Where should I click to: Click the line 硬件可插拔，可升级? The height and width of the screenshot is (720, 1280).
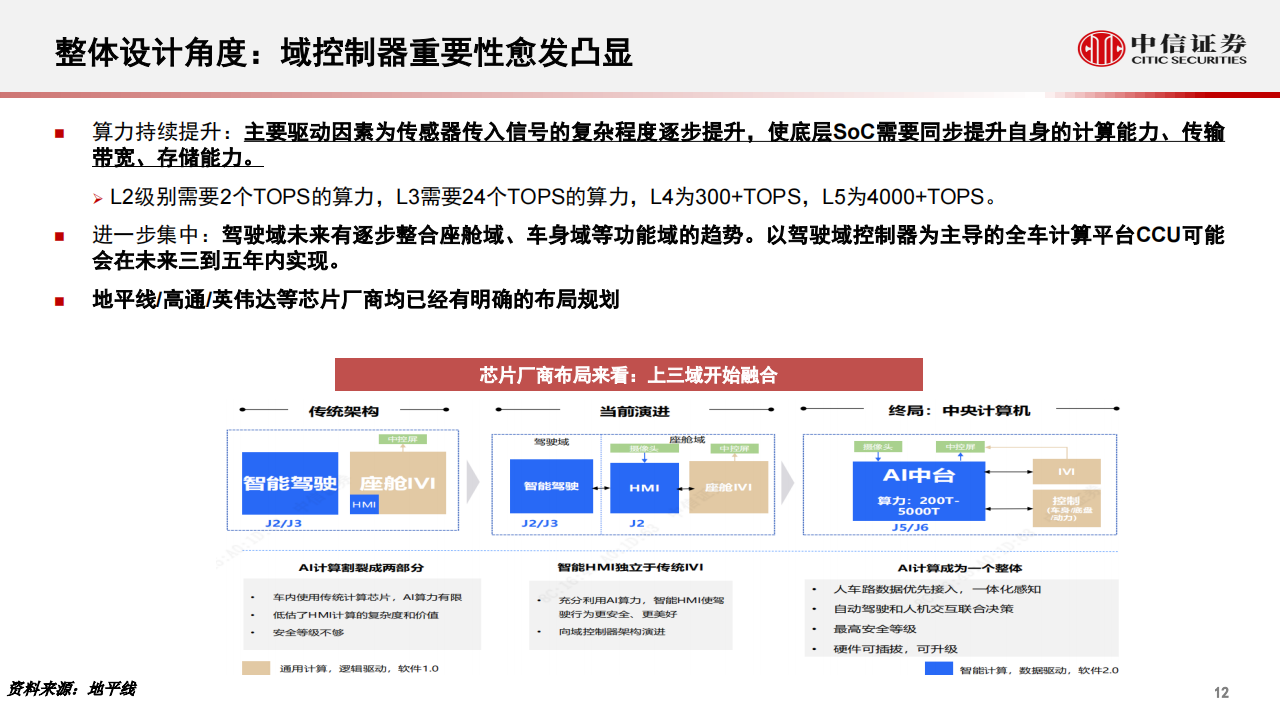(895, 649)
